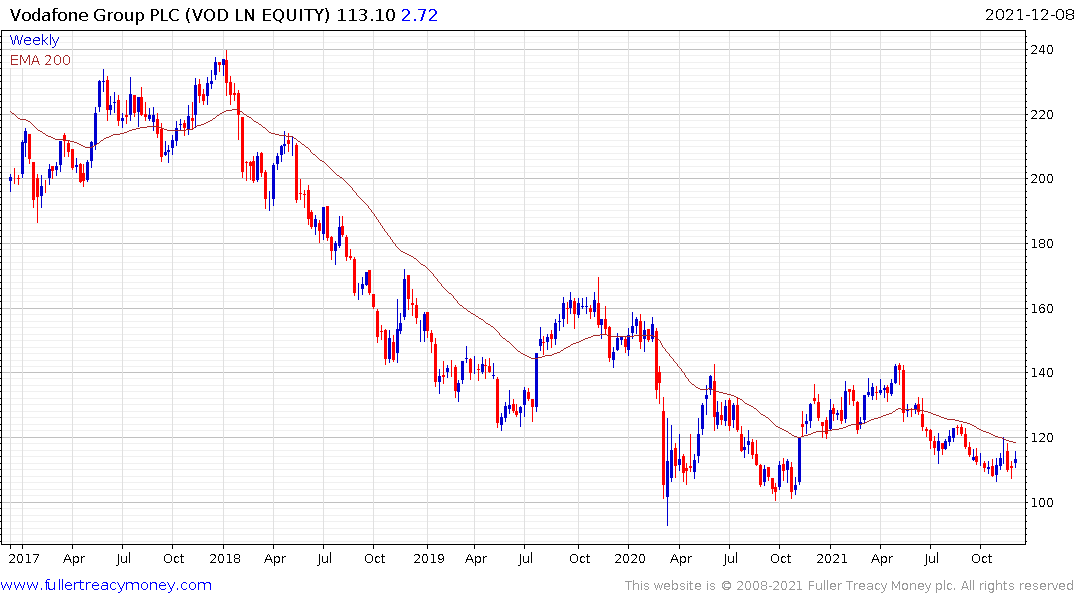Screen dimensions: 1075x600
Task: Click the 2017 year label on time axis
Action: [x=24, y=558]
